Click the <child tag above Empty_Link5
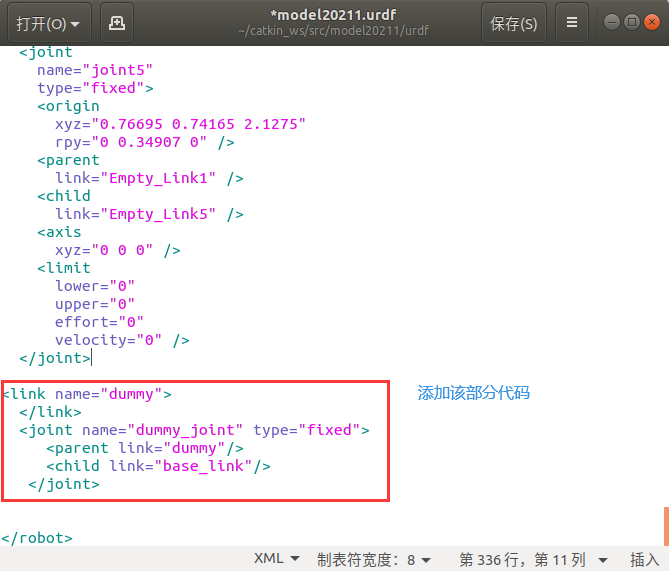Screen dimensions: 669x571 (64, 196)
